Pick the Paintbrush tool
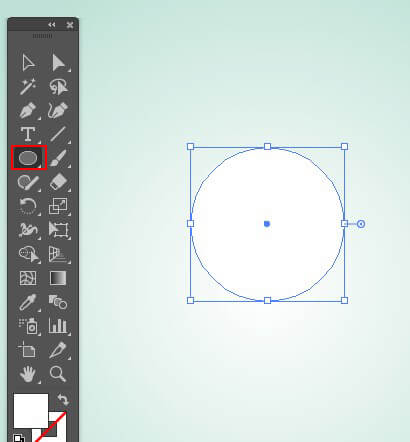 [58, 158]
